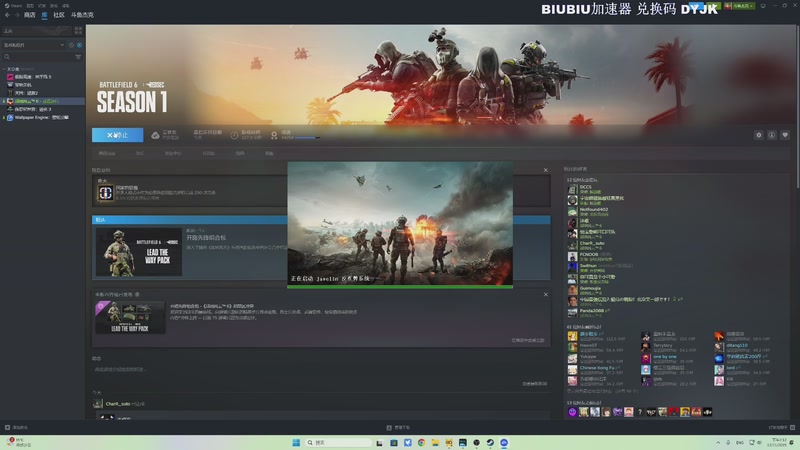800x450 pixels.
Task: Open Chrome from the taskbar
Action: point(421,442)
